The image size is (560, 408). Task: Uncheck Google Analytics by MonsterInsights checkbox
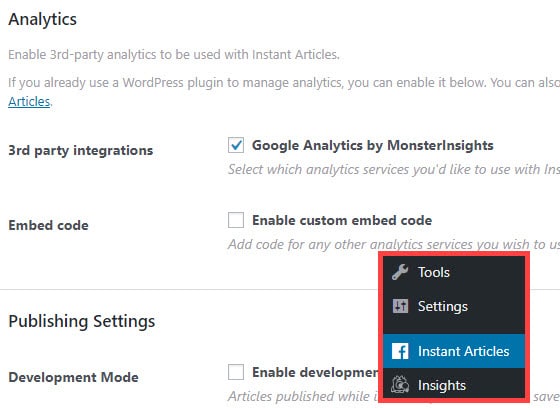pyautogui.click(x=236, y=145)
